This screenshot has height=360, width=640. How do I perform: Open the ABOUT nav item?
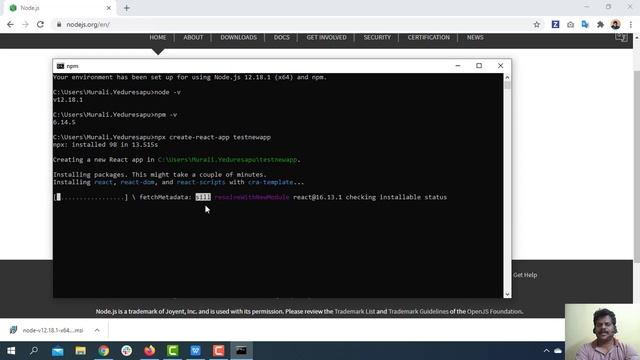[x=193, y=37]
